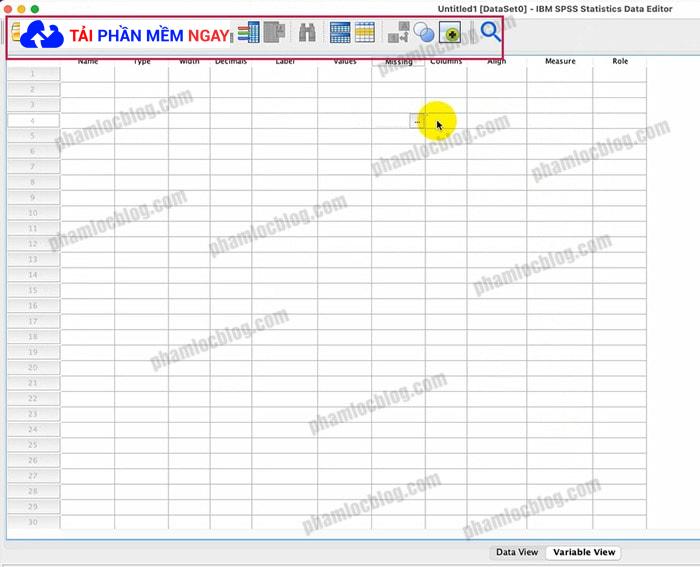Switch to the Data View tab

point(517,552)
